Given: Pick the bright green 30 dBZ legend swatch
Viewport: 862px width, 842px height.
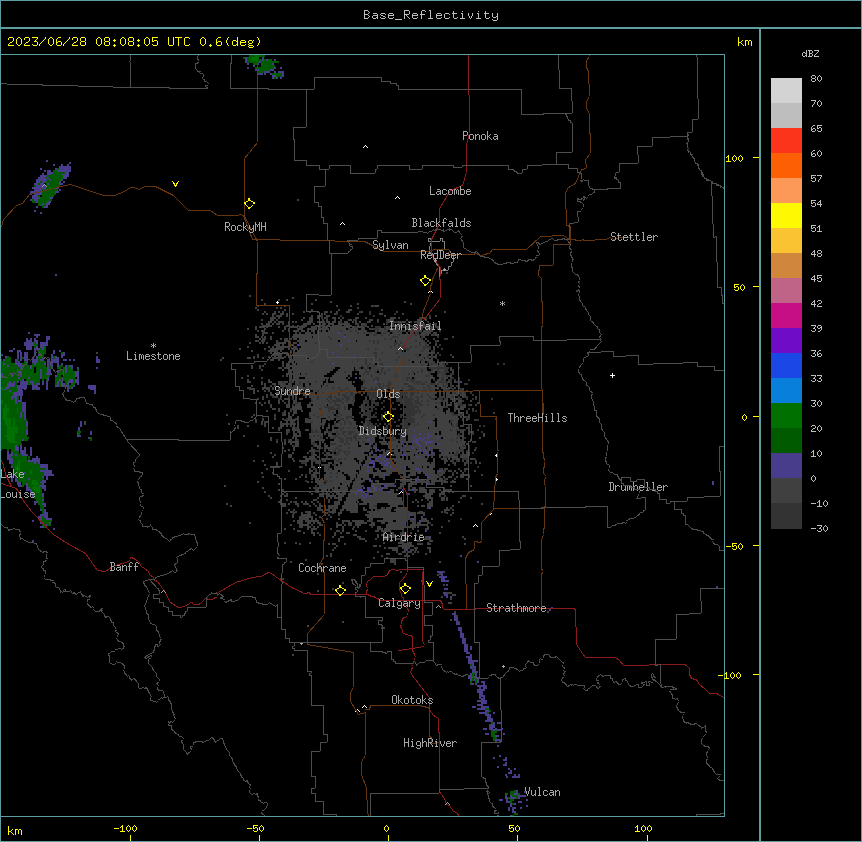Looking at the screenshot, I should [786, 416].
